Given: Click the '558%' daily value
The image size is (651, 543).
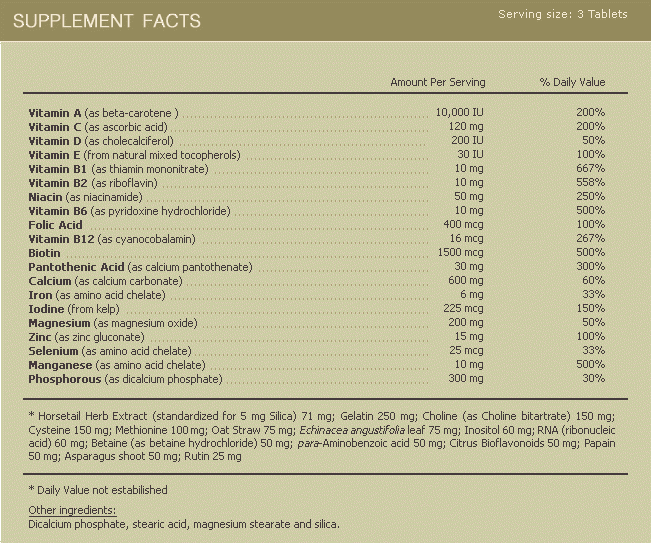Looking at the screenshot, I should pyautogui.click(x=590, y=182).
